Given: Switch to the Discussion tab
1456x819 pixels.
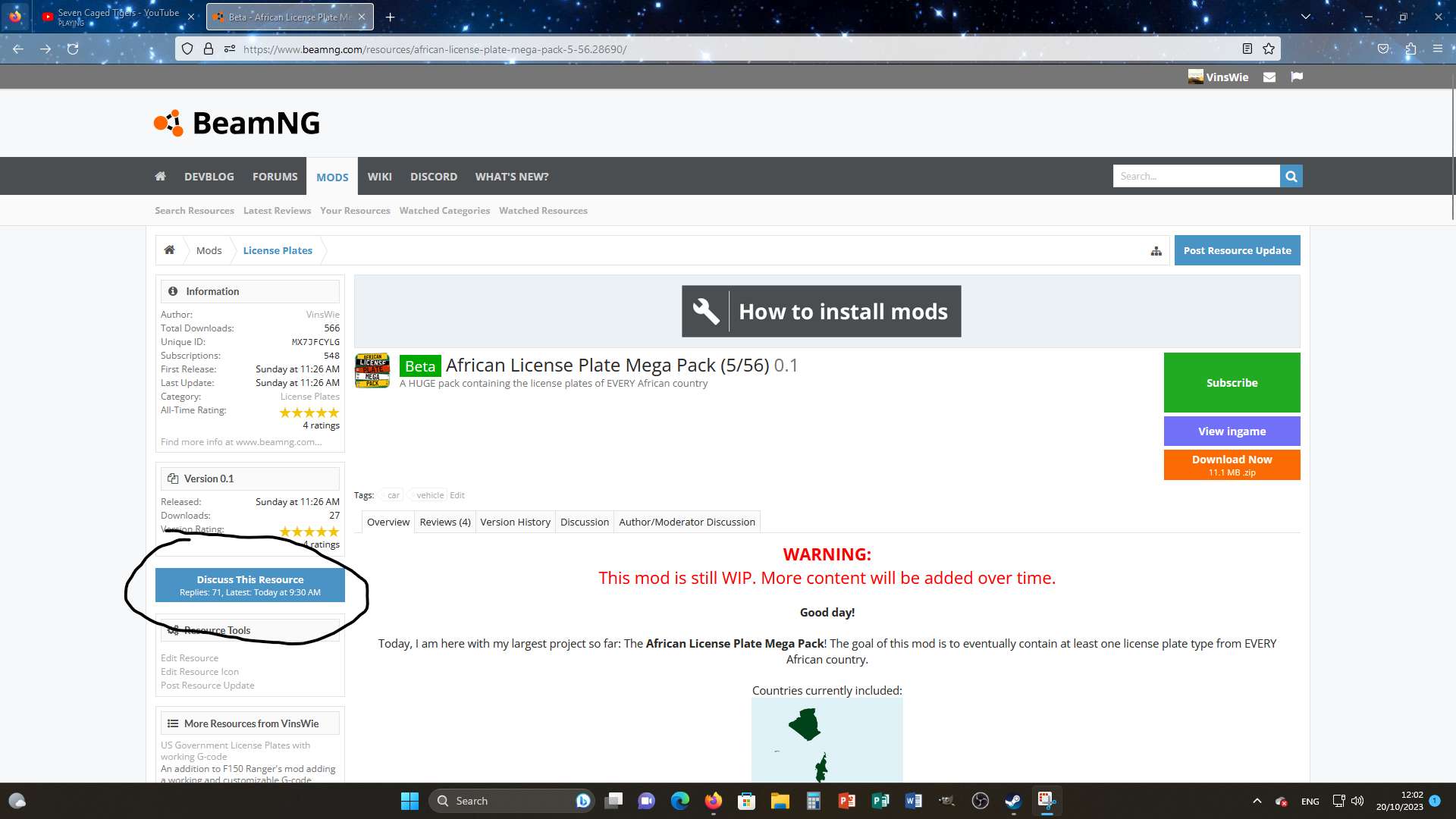Looking at the screenshot, I should tap(585, 522).
